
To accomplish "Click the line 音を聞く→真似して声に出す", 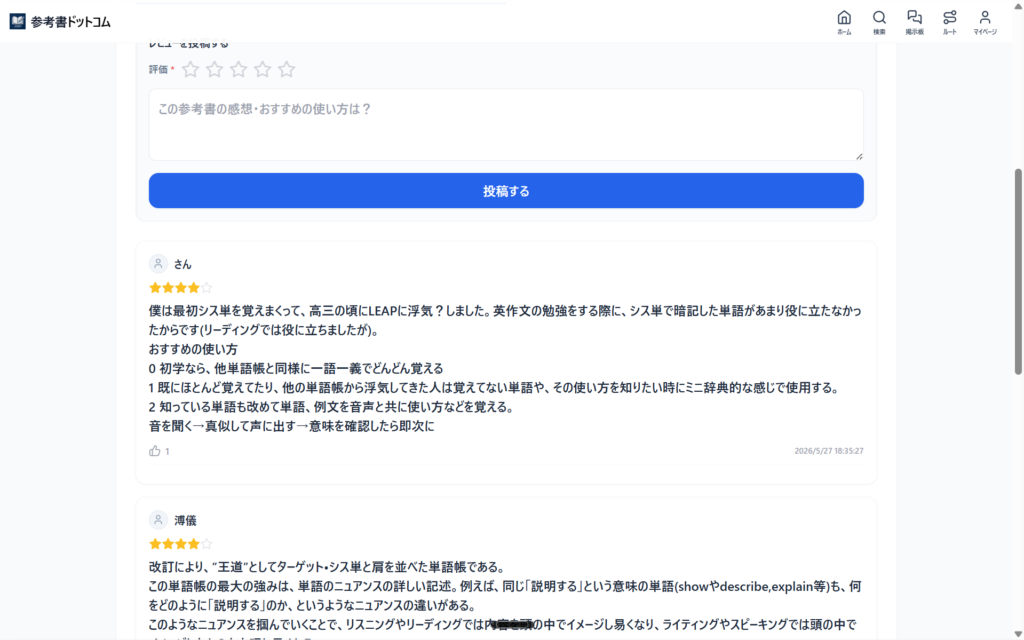I will pyautogui.click(x=292, y=426).
